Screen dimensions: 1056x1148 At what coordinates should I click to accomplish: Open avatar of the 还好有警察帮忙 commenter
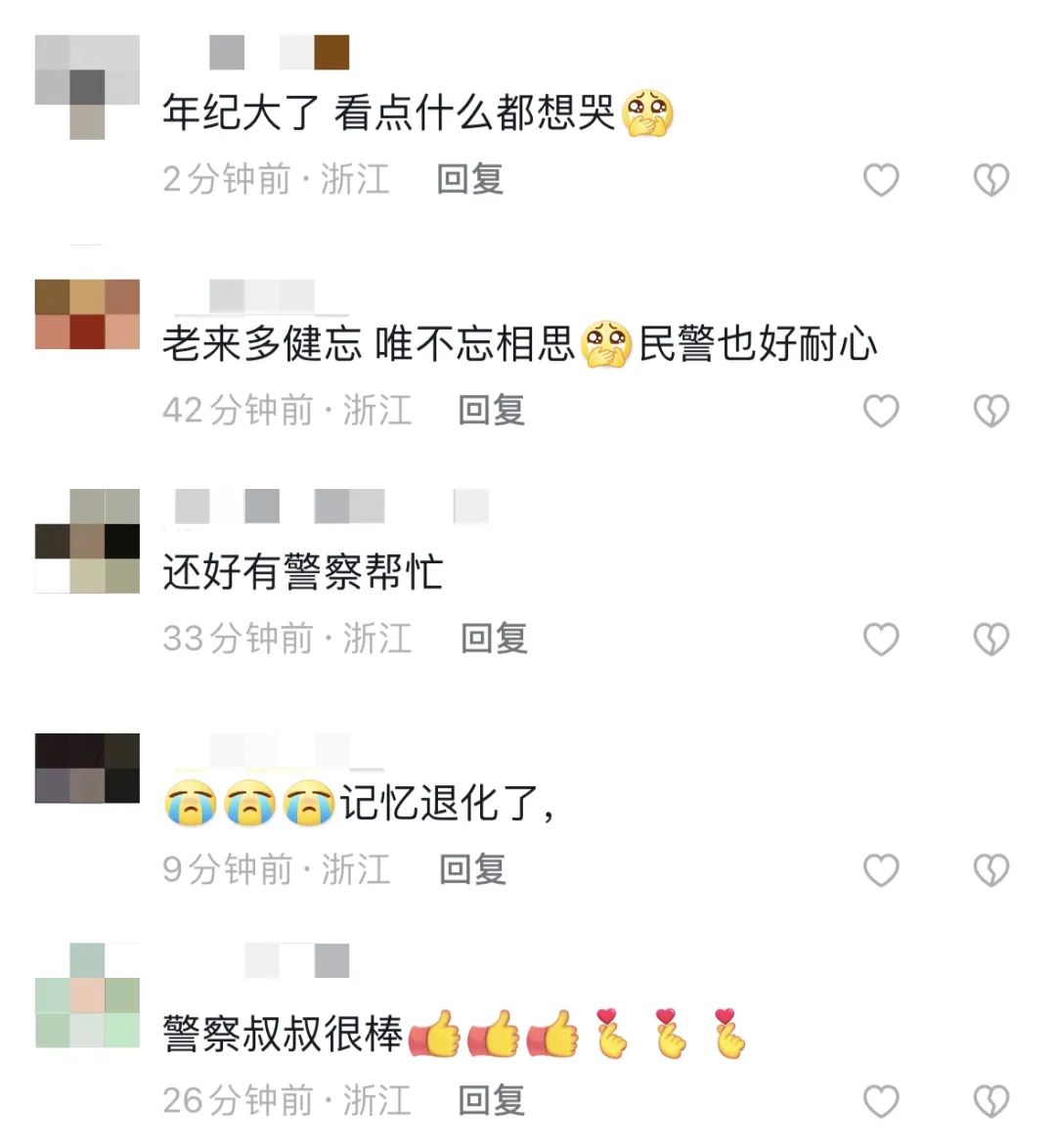[x=87, y=541]
